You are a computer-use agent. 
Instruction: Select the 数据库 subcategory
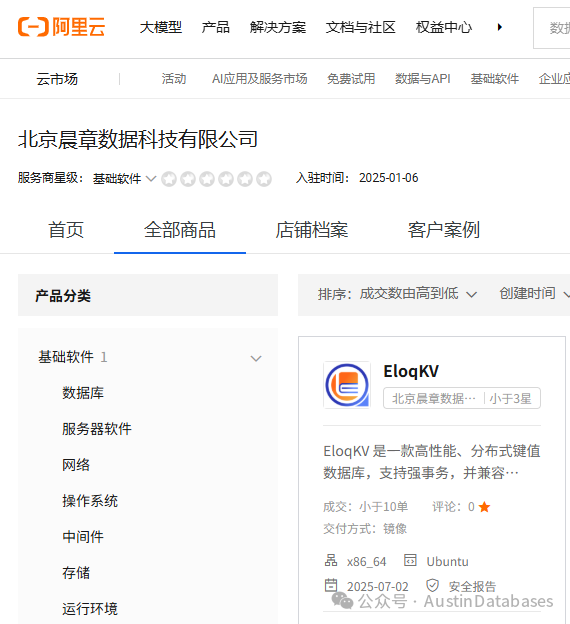pos(83,393)
